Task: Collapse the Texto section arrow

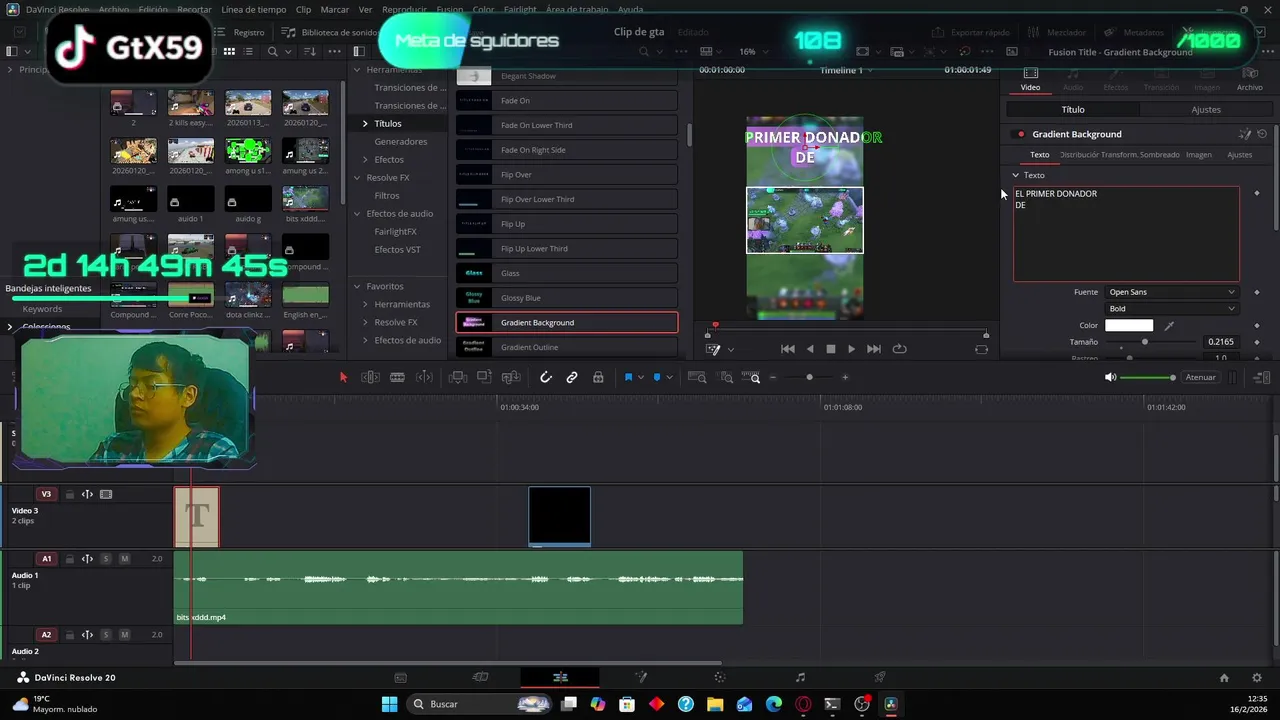Action: coord(1016,175)
